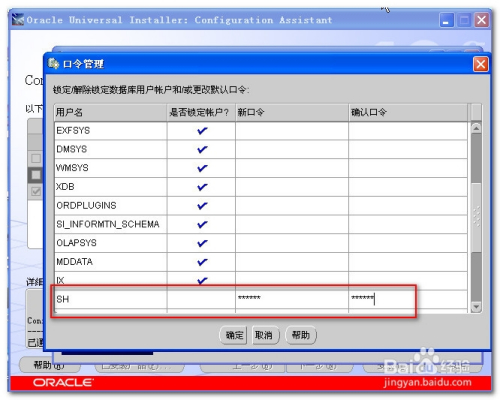The image size is (500, 400).
Task: Toggle lock checkmark for XDB
Action: coord(202,187)
